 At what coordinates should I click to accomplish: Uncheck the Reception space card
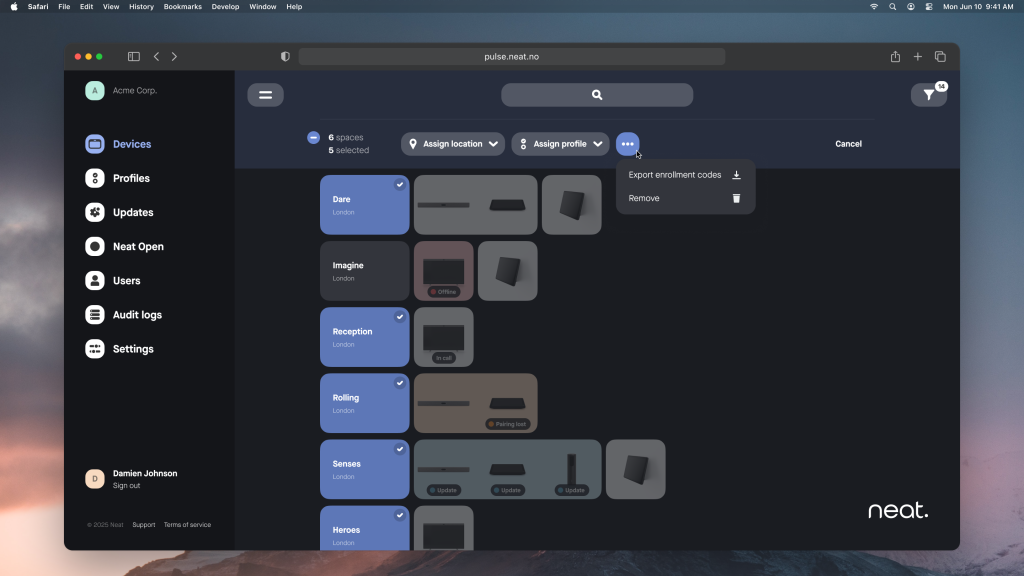point(364,337)
